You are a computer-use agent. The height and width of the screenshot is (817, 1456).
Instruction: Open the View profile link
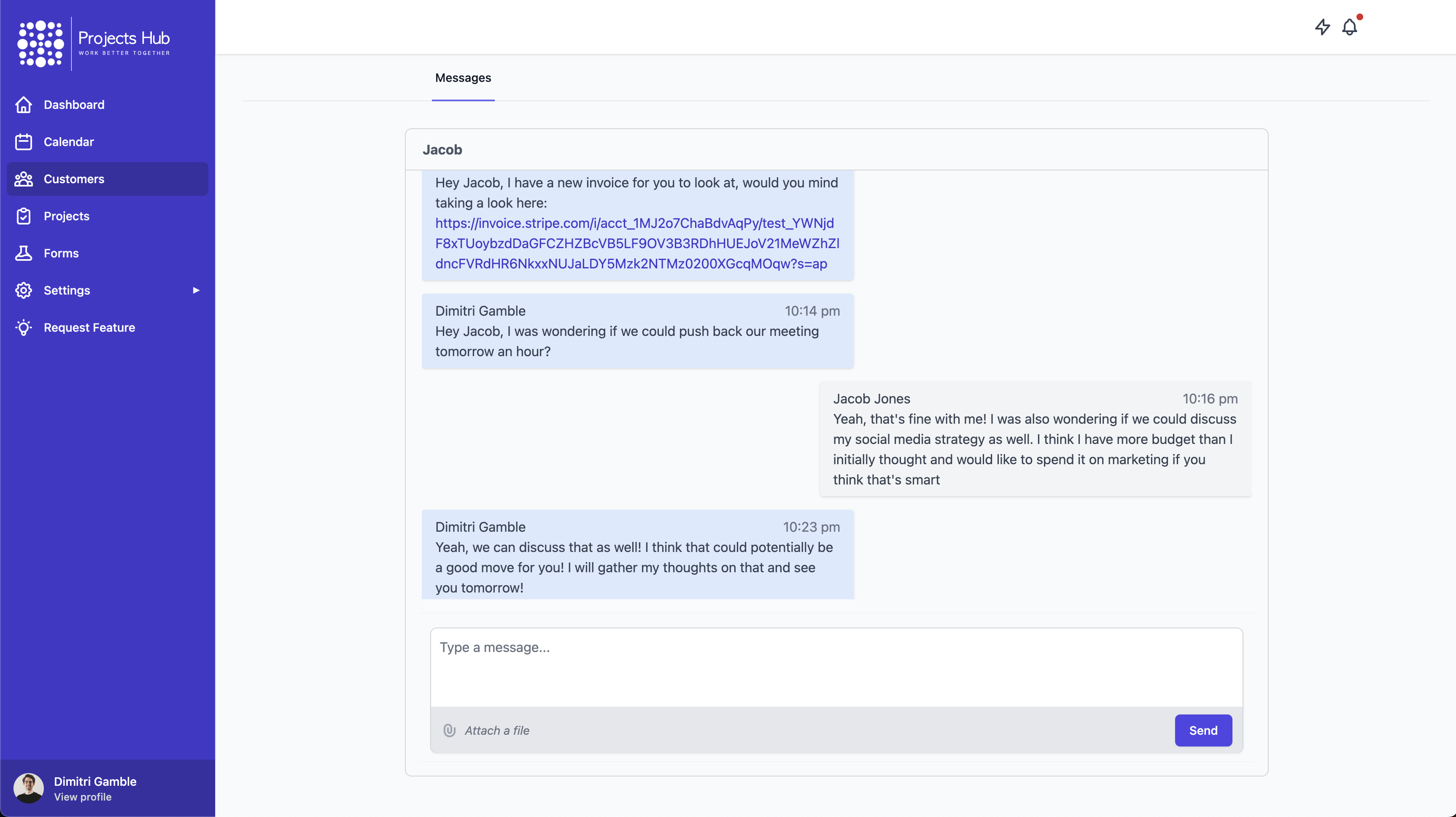point(83,797)
